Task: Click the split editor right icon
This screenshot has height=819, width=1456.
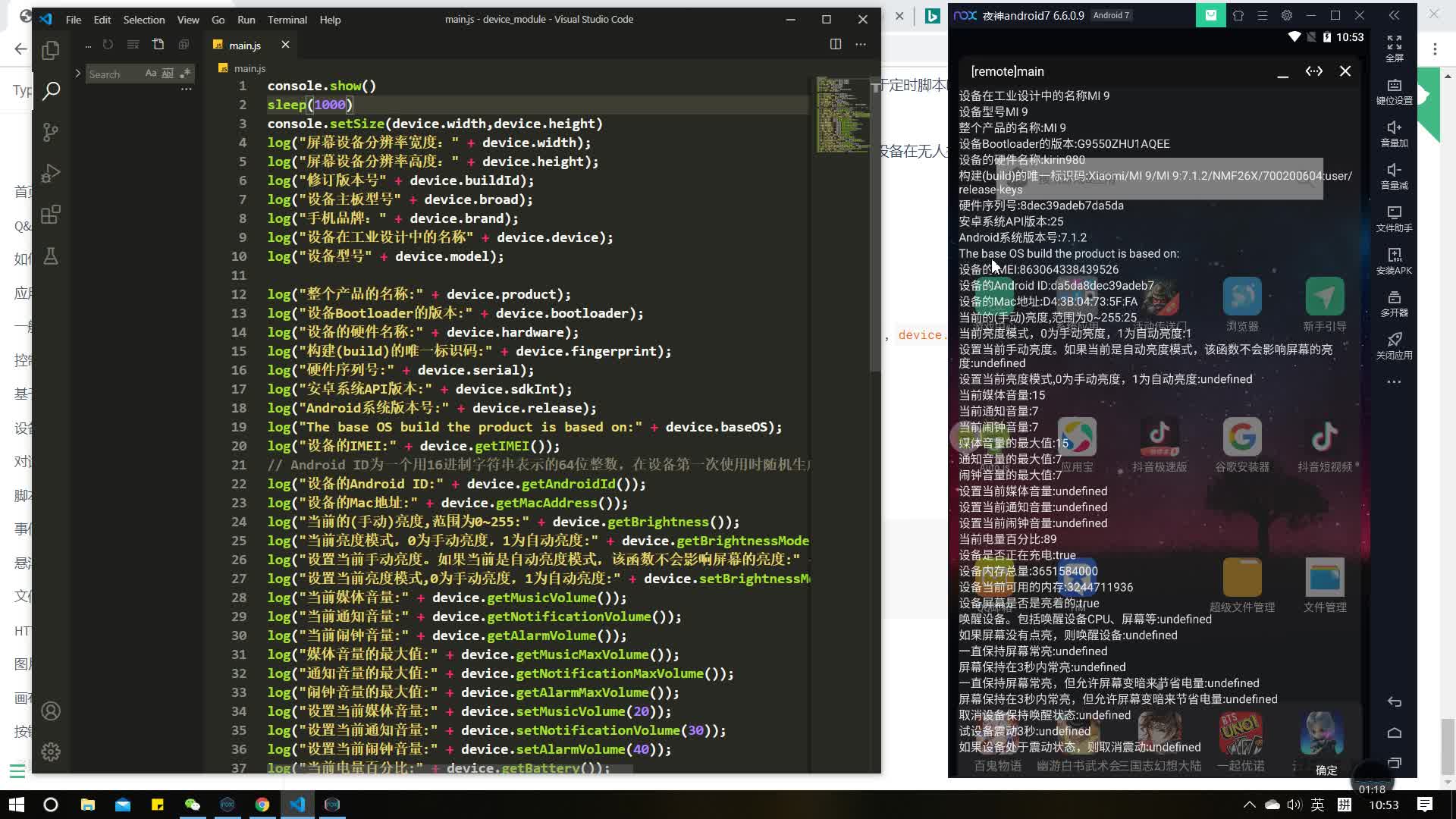Action: tap(835, 45)
